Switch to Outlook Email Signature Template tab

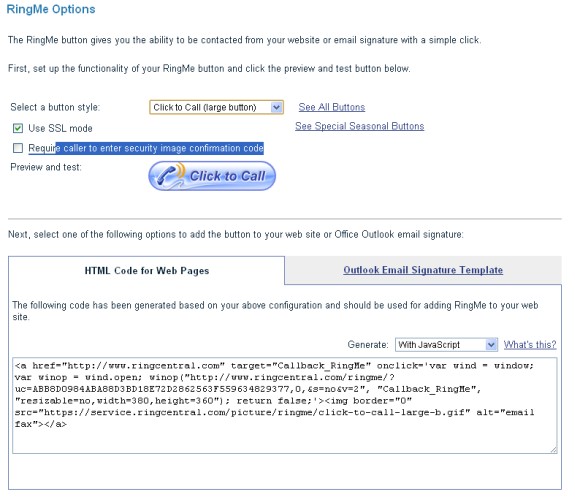click(423, 270)
